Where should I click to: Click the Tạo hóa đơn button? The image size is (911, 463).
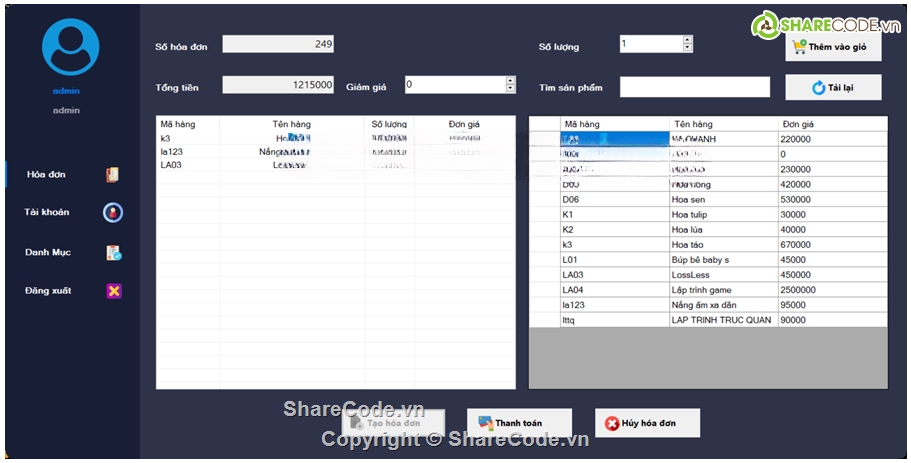(x=393, y=423)
